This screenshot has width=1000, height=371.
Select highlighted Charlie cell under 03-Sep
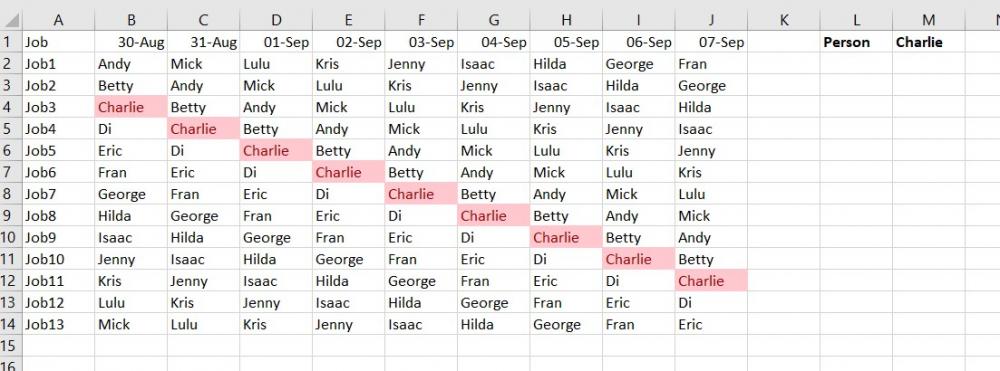(x=421, y=194)
